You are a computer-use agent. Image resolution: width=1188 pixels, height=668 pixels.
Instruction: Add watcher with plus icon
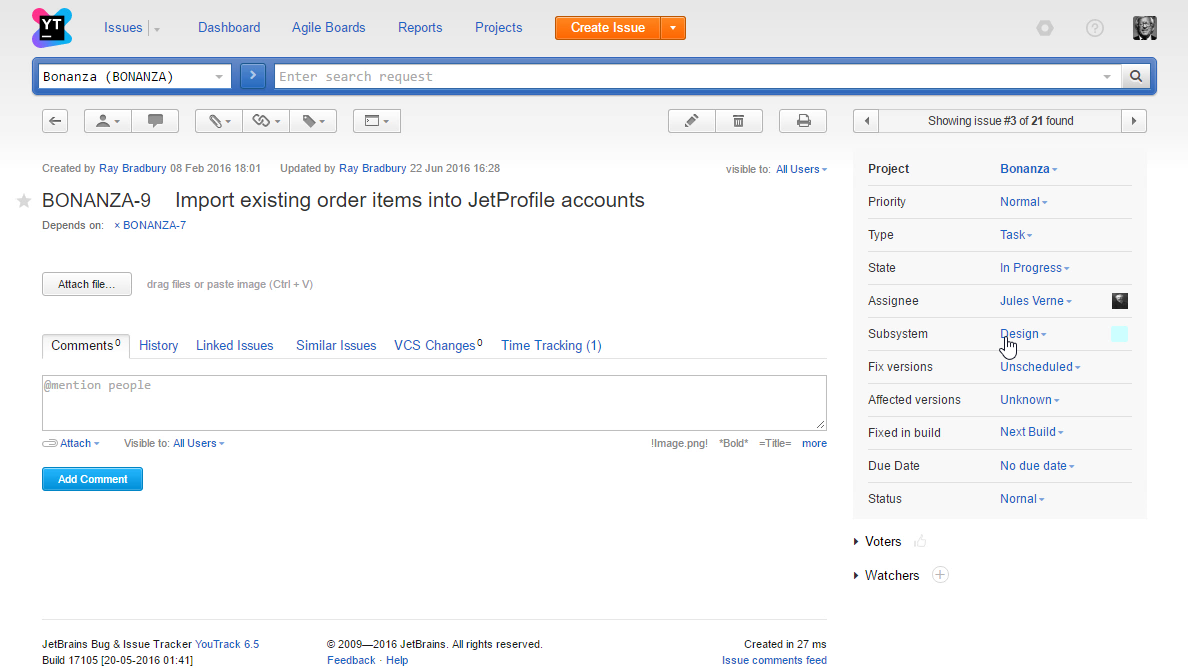pyautogui.click(x=940, y=575)
